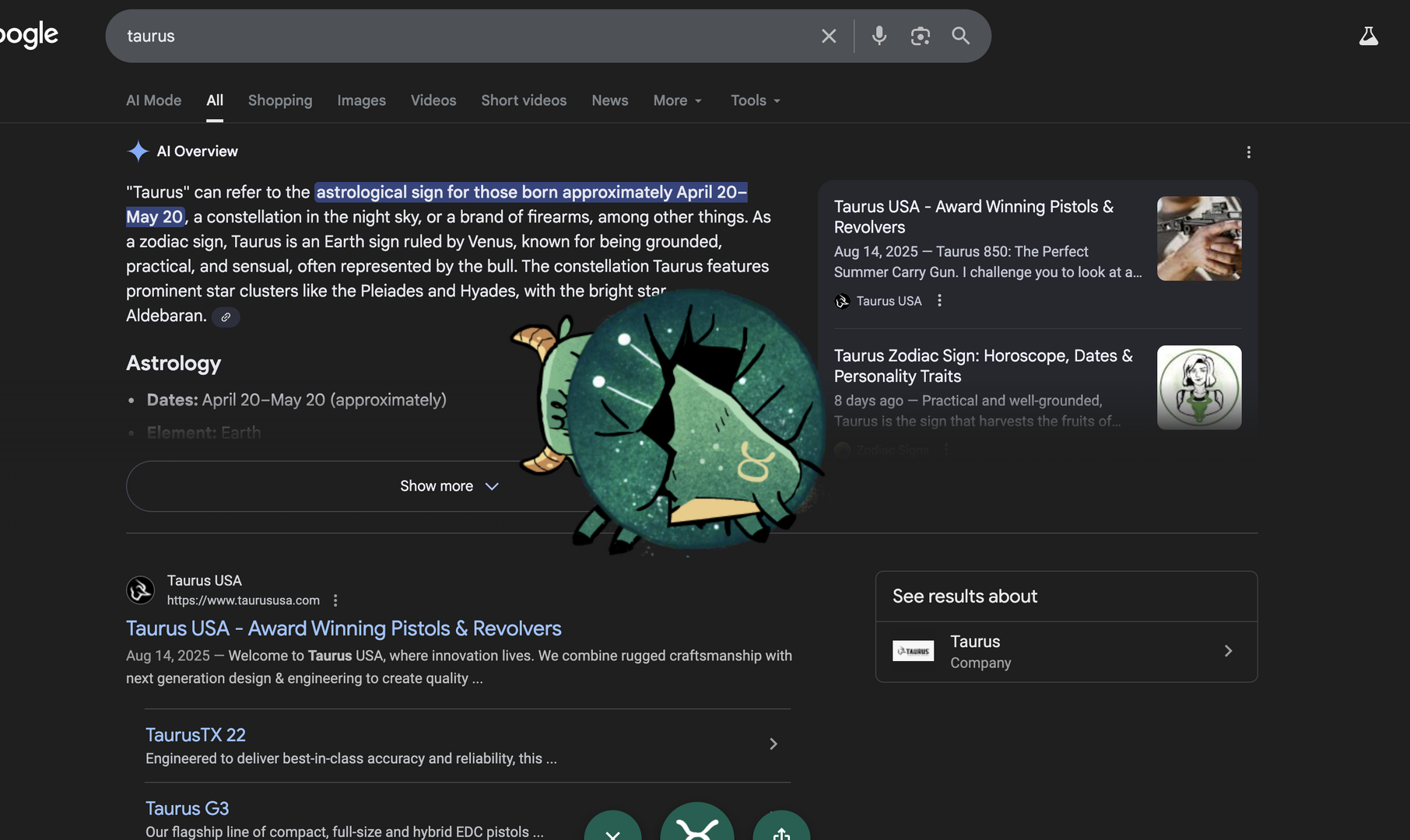Click the link chip after Aldebaran
Viewport: 1410px width, 840px height.
(x=226, y=317)
